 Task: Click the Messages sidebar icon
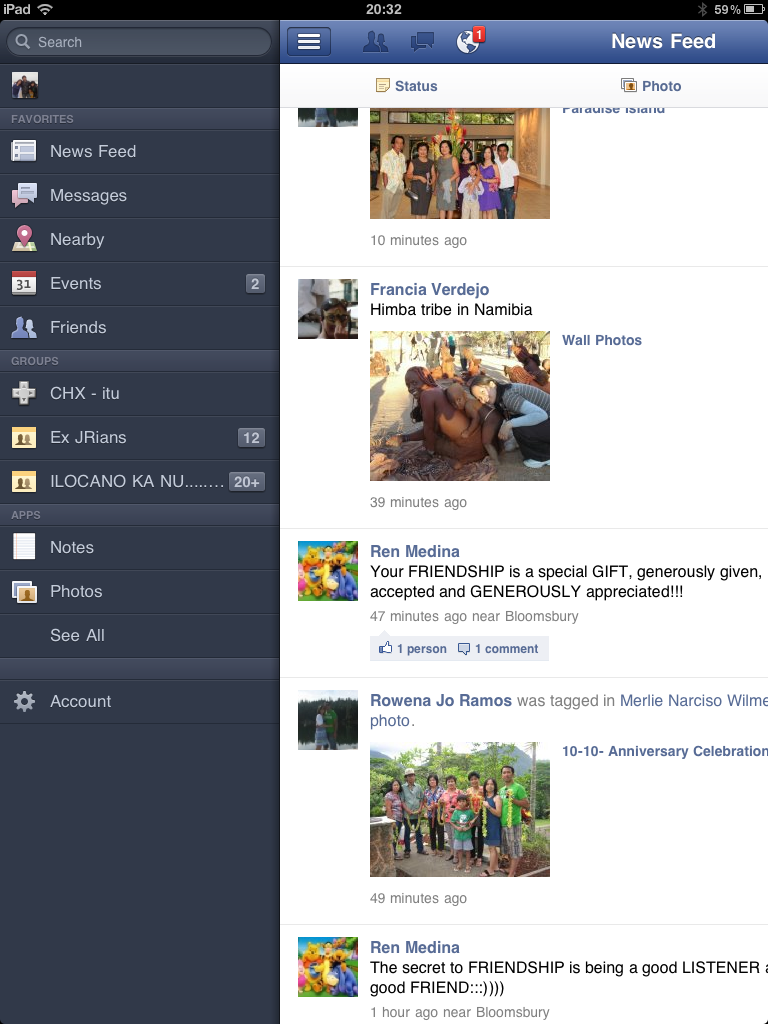(24, 195)
